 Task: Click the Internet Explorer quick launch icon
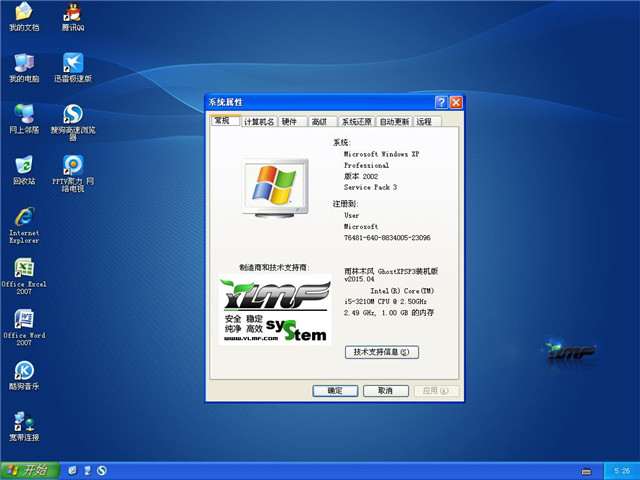point(73,471)
